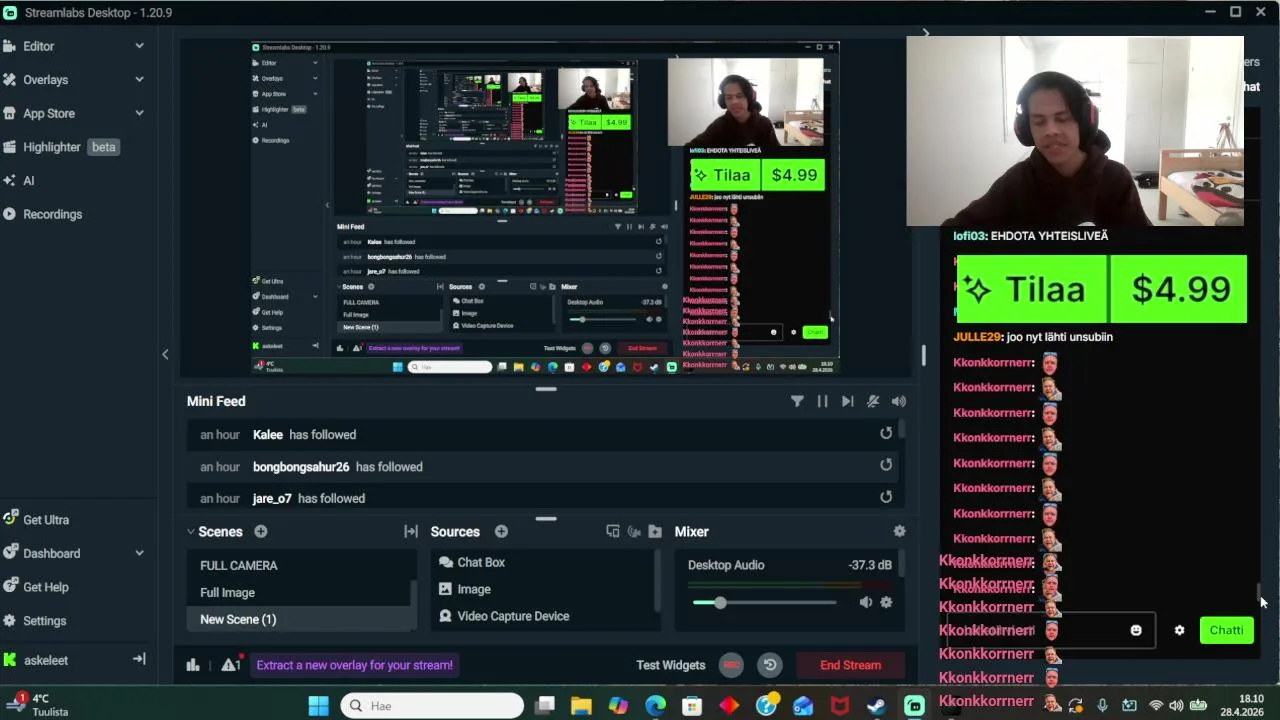The width and height of the screenshot is (1280, 720).
Task: Click the log out icon beside askeleet
Action: 139,659
